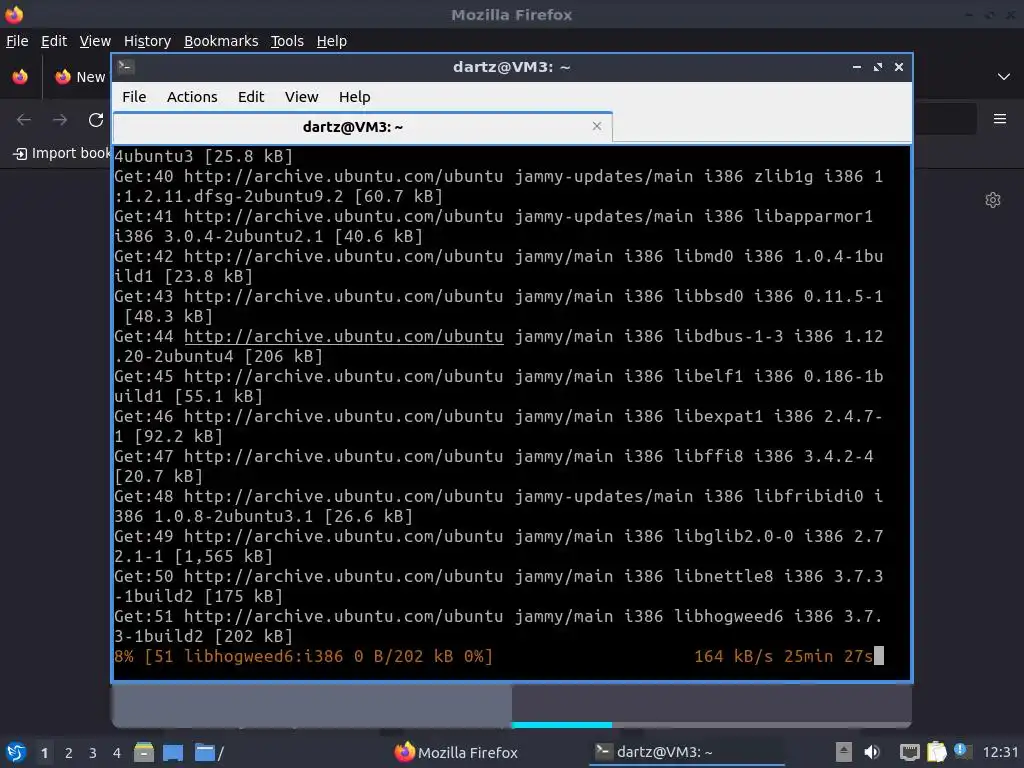Viewport: 1024px width, 768px height.
Task: Open file manager drawer icon in taskbar
Action: point(144,752)
